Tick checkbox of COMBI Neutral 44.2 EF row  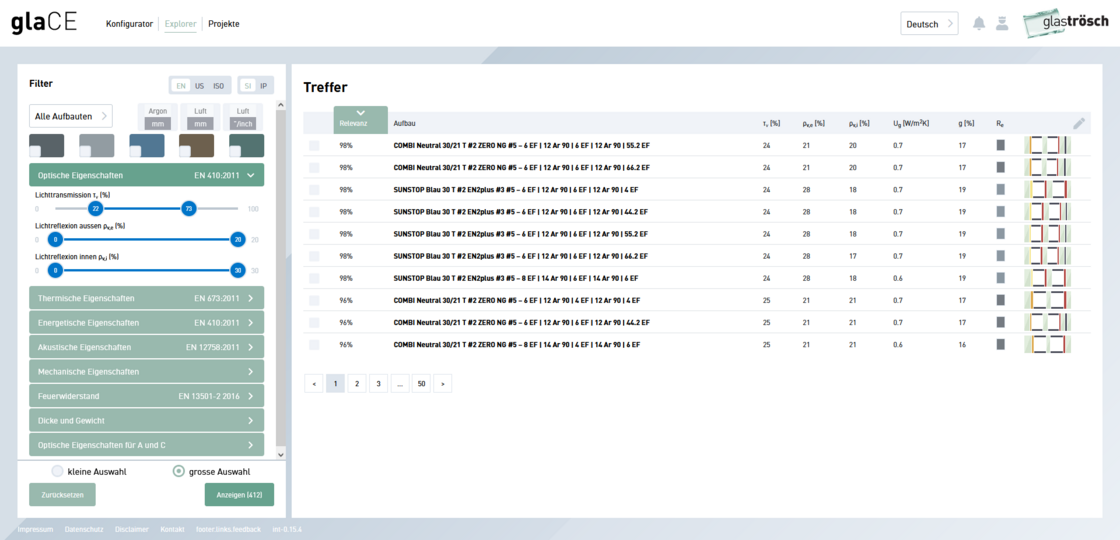[x=314, y=322]
